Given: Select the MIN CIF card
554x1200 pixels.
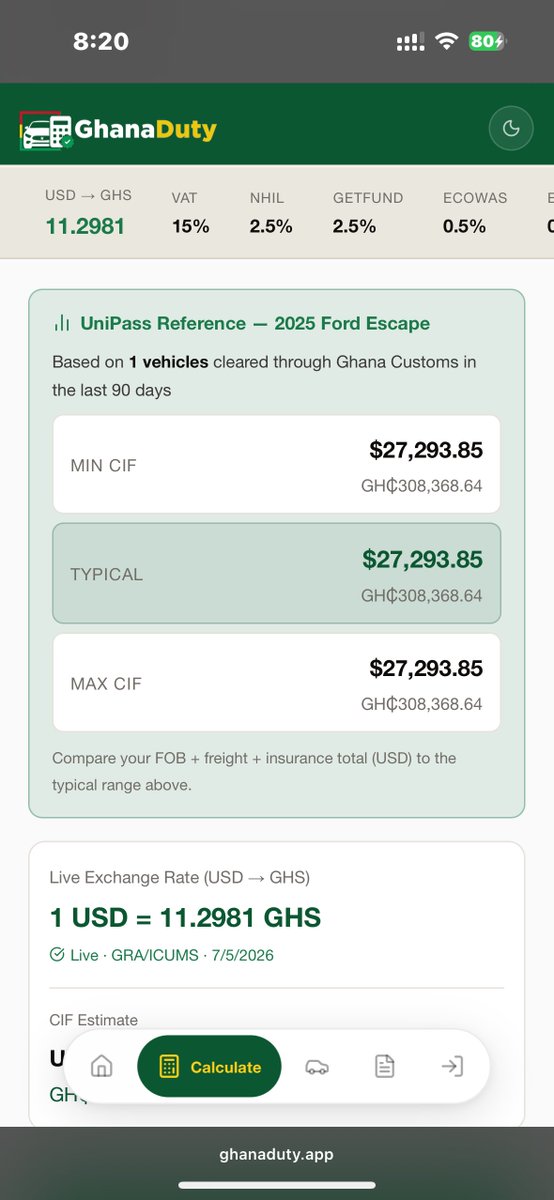Looking at the screenshot, I should tap(276, 465).
